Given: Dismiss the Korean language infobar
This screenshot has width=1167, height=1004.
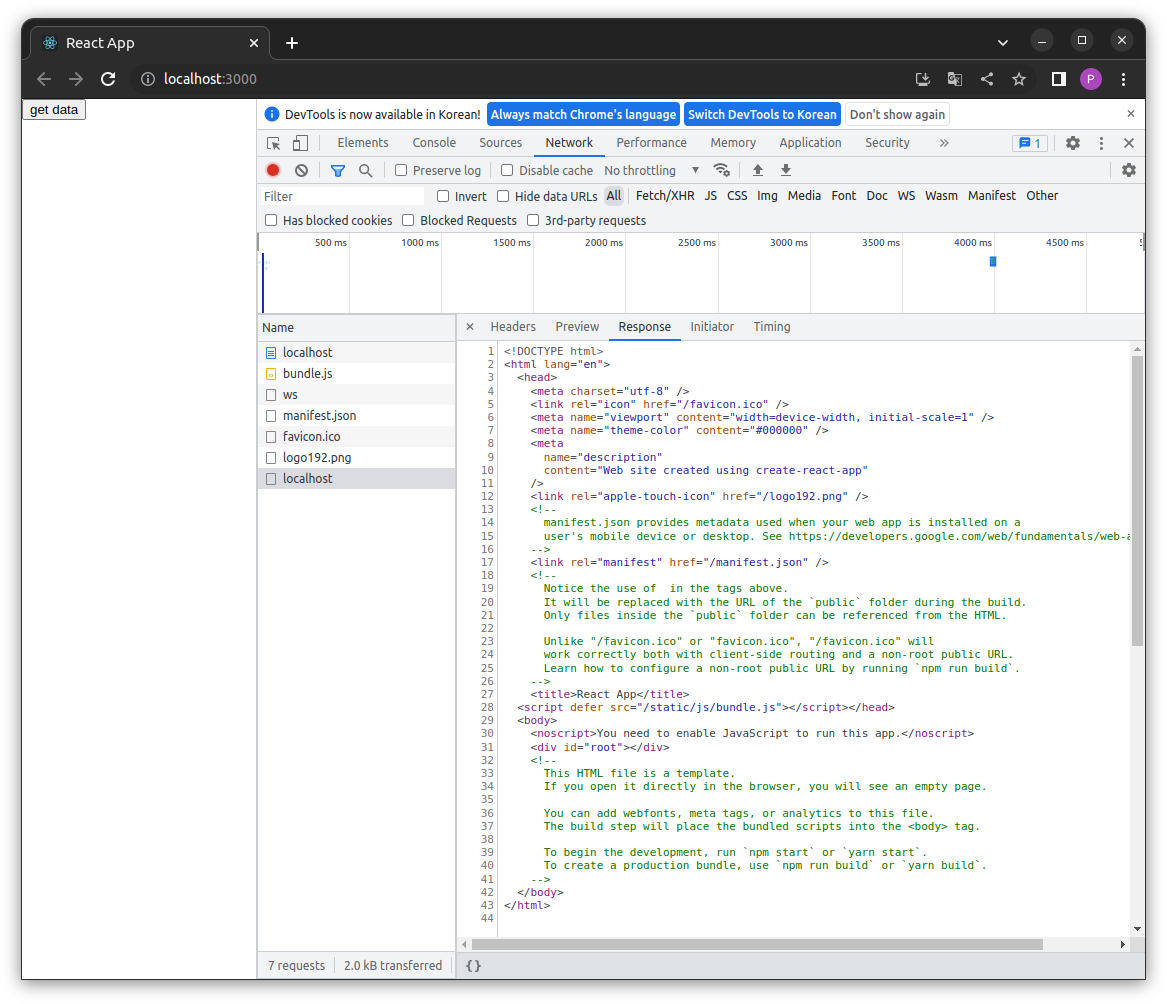Looking at the screenshot, I should click(1131, 114).
